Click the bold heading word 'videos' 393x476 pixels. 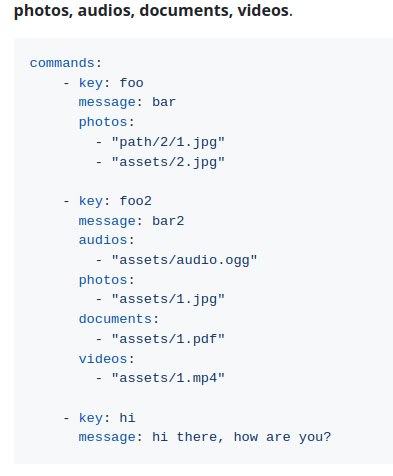click(x=263, y=10)
